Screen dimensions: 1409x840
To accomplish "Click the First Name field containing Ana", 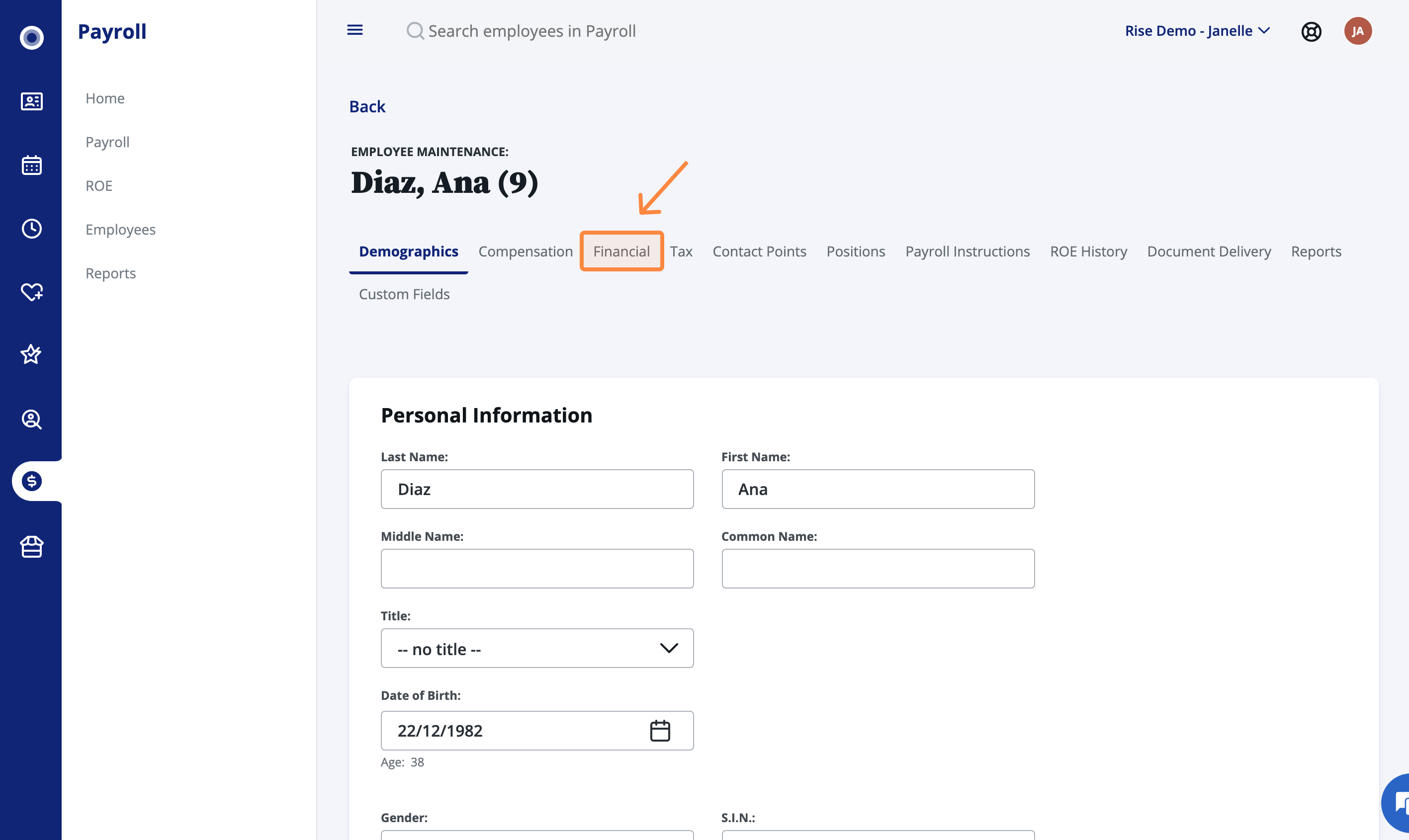I will coord(878,489).
